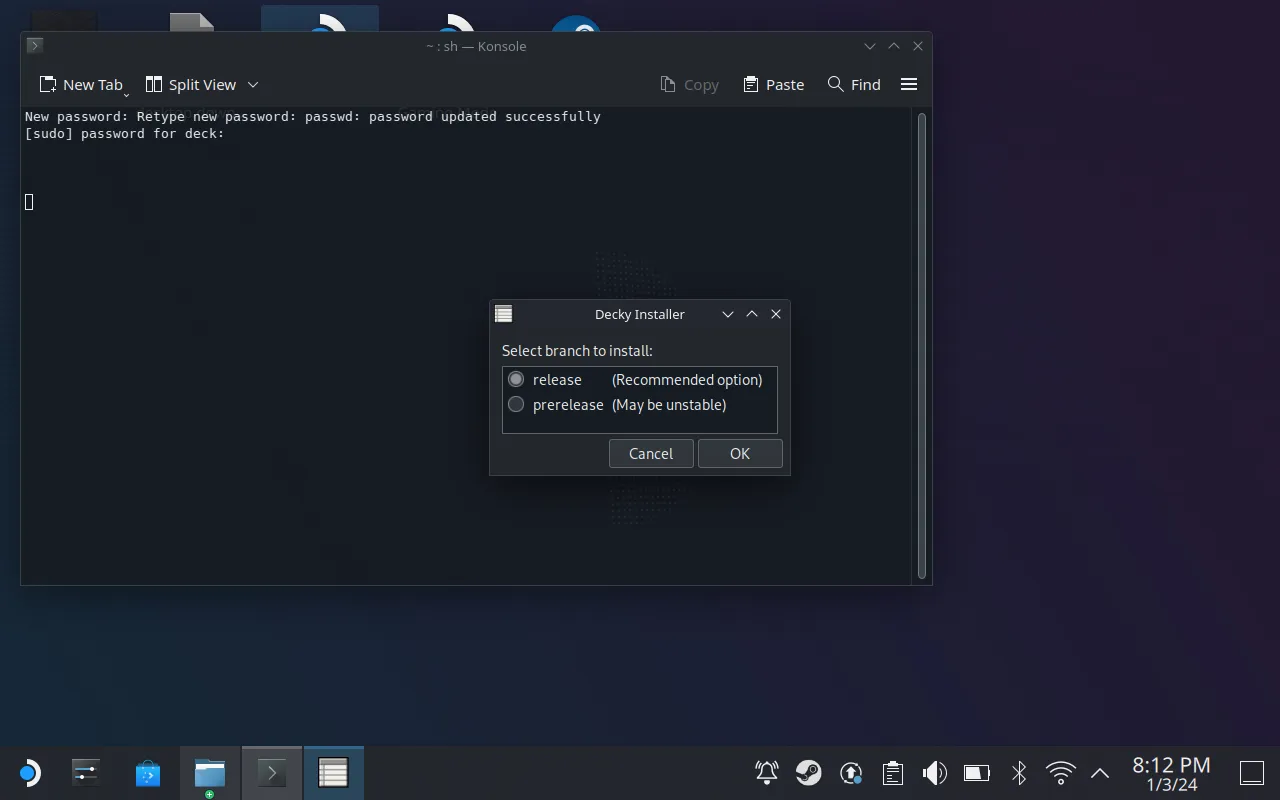Click the Decky Installer window menu icon

click(504, 314)
